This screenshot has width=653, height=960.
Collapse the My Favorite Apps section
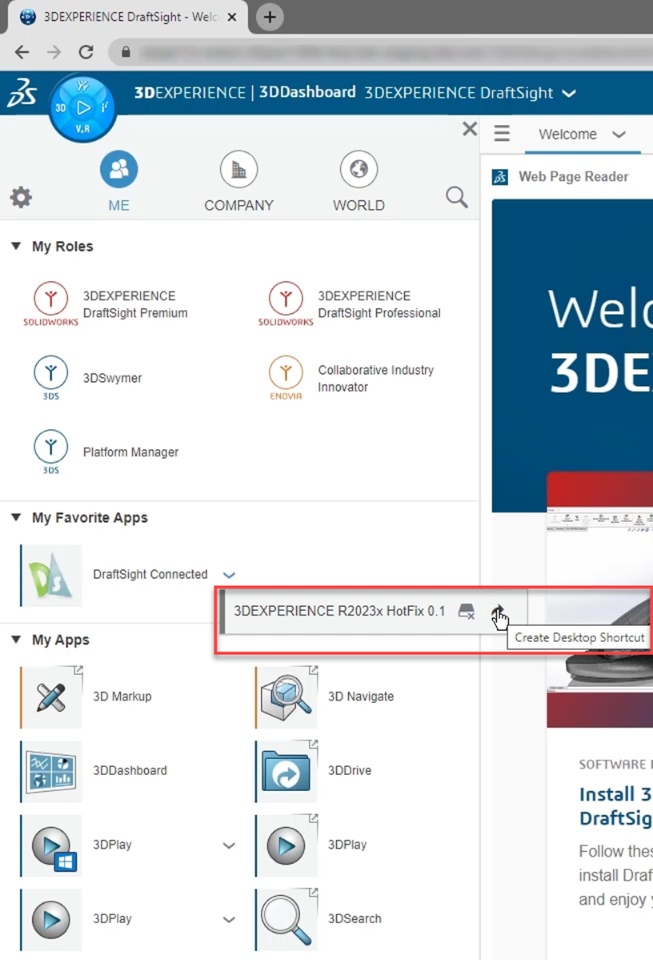(16, 517)
